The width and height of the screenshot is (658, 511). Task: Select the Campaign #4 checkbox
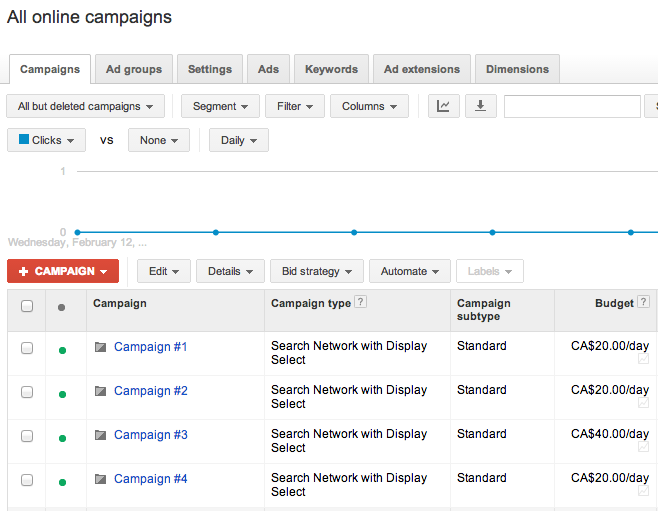coord(27,480)
